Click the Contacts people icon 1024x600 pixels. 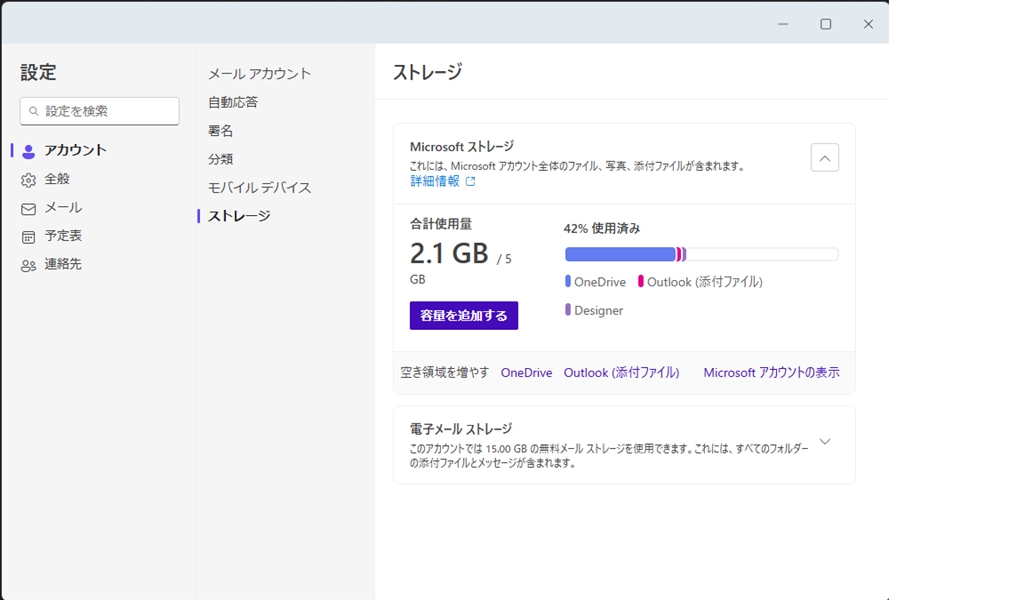pos(28,266)
